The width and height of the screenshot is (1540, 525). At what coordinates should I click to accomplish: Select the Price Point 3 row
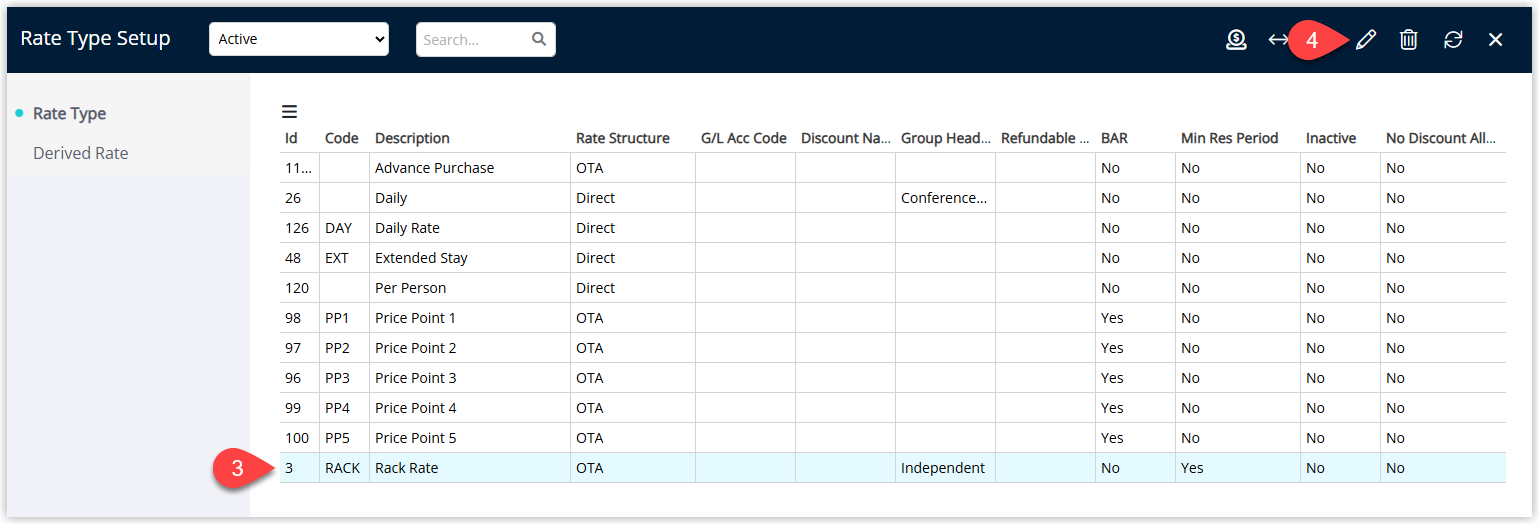(x=892, y=378)
